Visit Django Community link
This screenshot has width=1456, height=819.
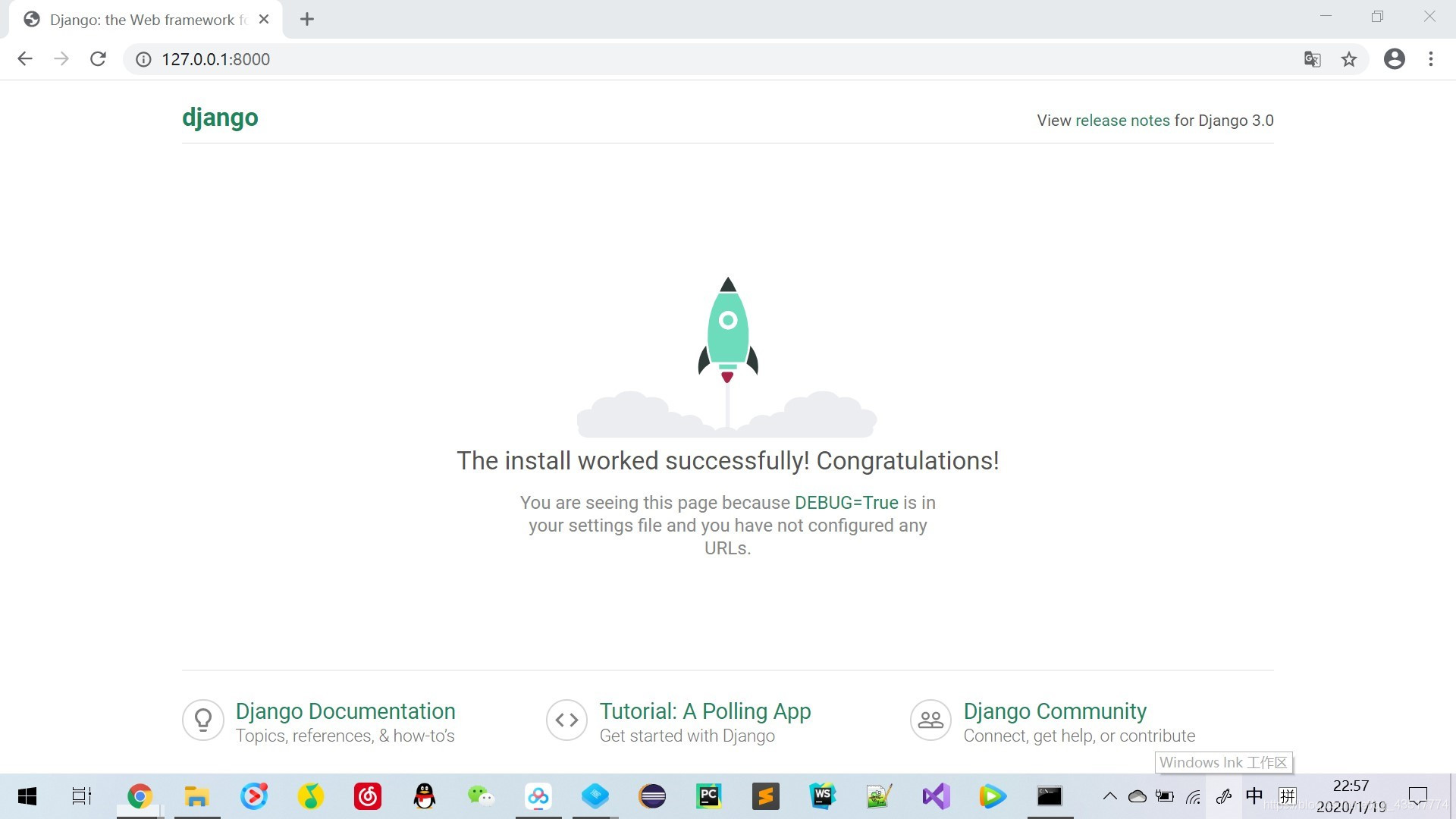point(1054,711)
